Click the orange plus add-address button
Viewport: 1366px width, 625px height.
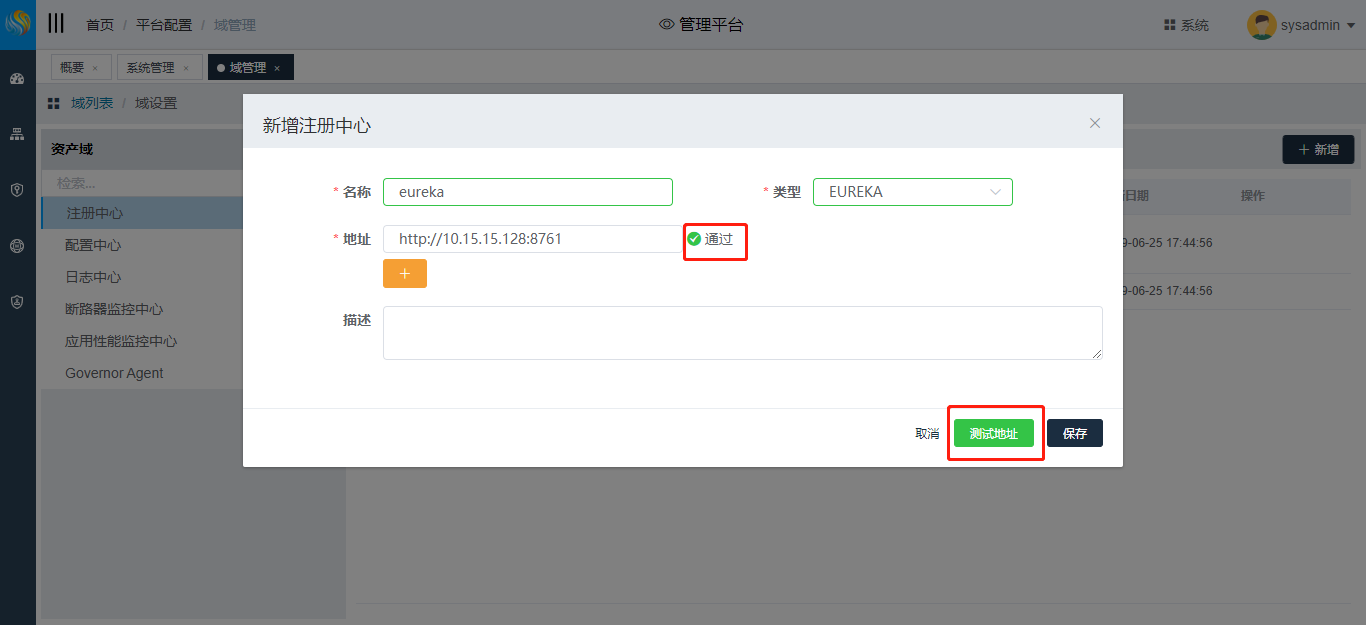tap(404, 274)
